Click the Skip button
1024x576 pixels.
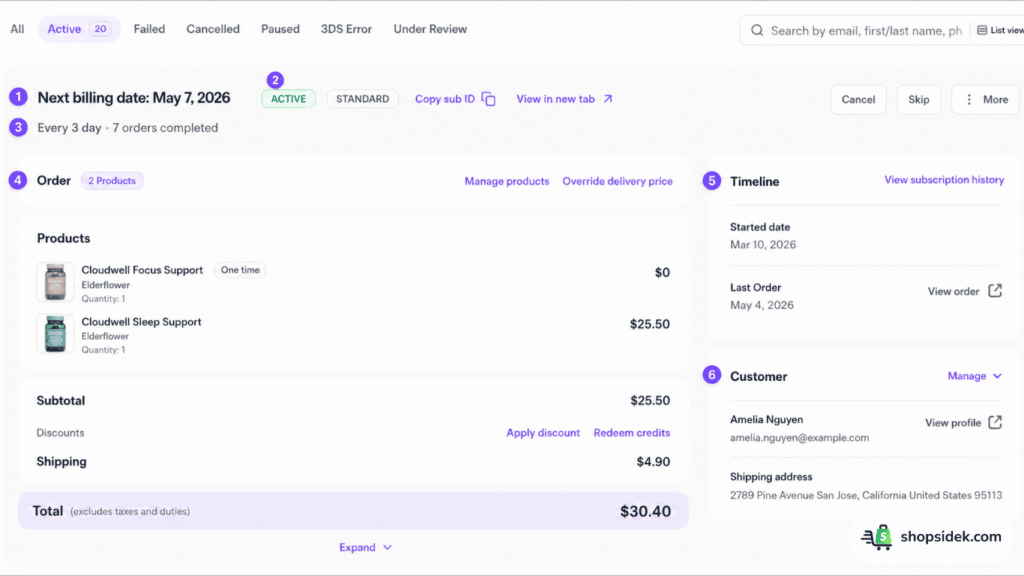918,99
